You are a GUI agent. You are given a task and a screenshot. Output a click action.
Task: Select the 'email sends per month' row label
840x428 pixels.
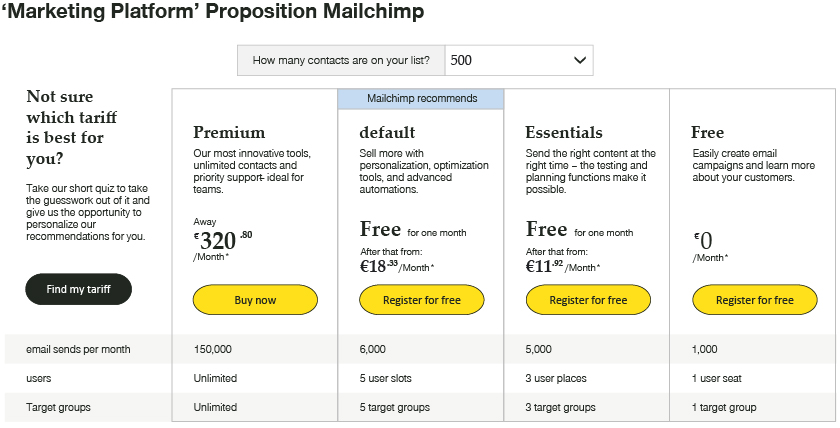coord(80,349)
